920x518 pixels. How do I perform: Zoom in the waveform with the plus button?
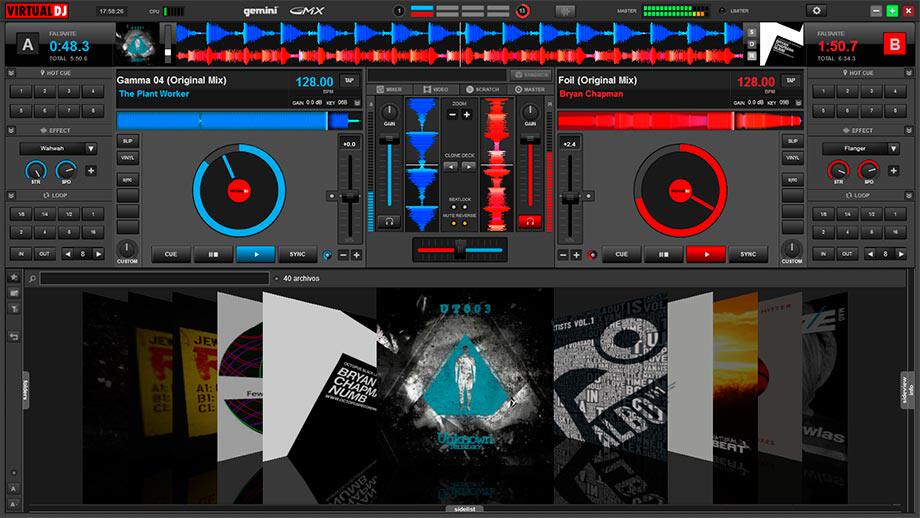pos(466,114)
